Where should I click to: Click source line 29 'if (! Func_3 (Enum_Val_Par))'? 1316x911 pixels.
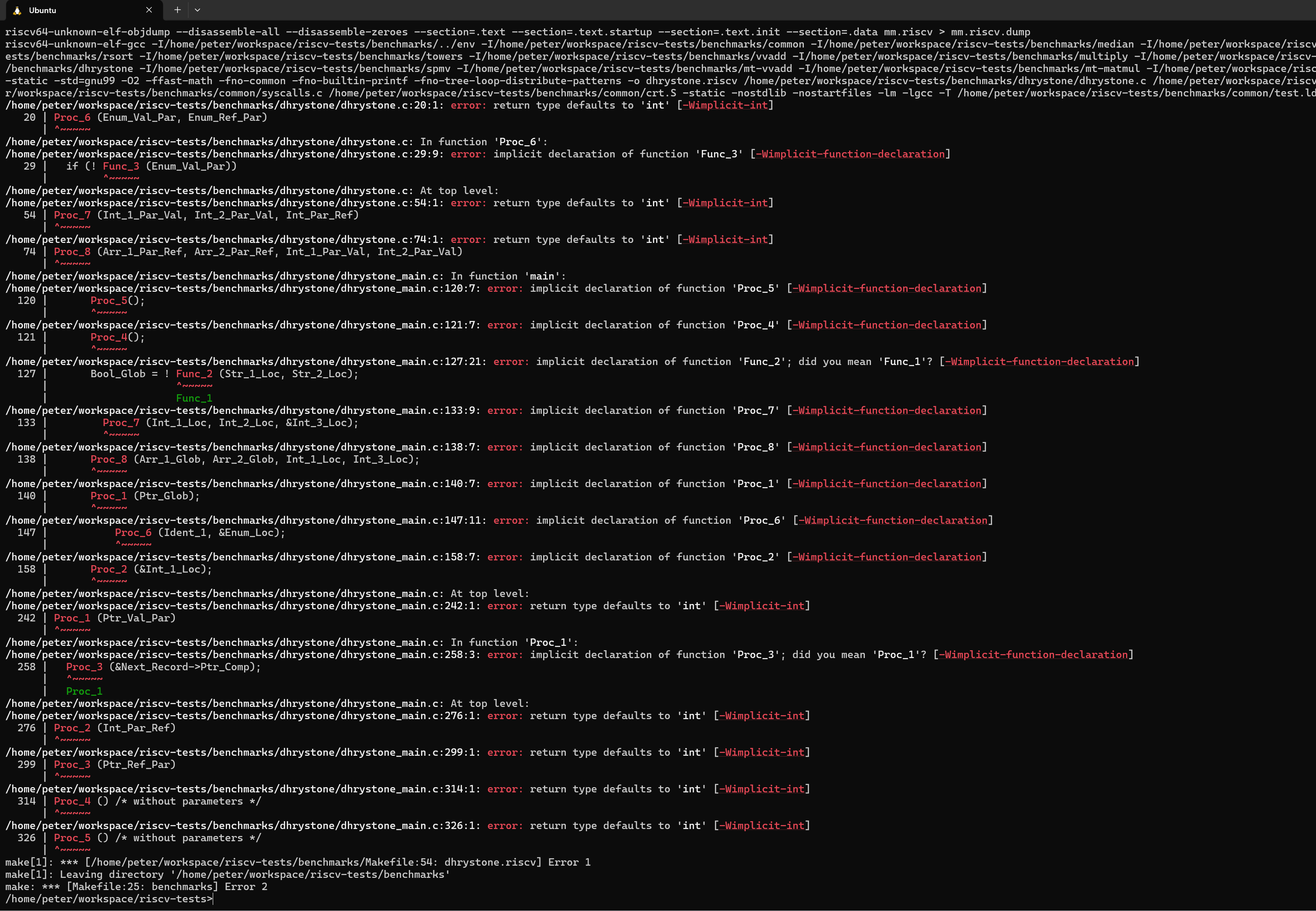(130, 166)
